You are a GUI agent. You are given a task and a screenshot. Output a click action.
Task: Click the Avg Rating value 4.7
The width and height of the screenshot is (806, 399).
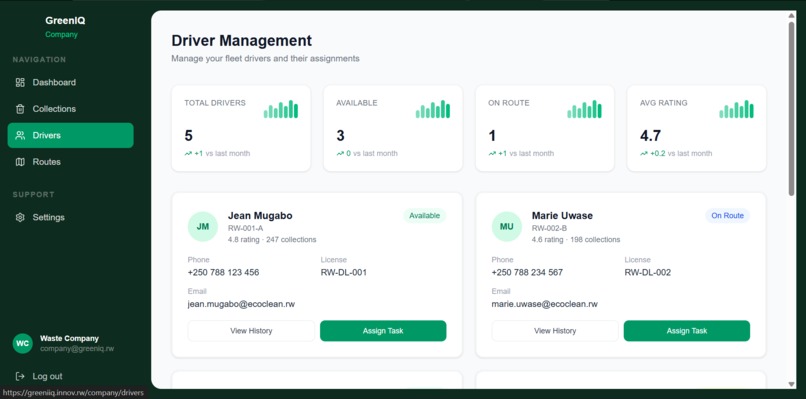650,136
